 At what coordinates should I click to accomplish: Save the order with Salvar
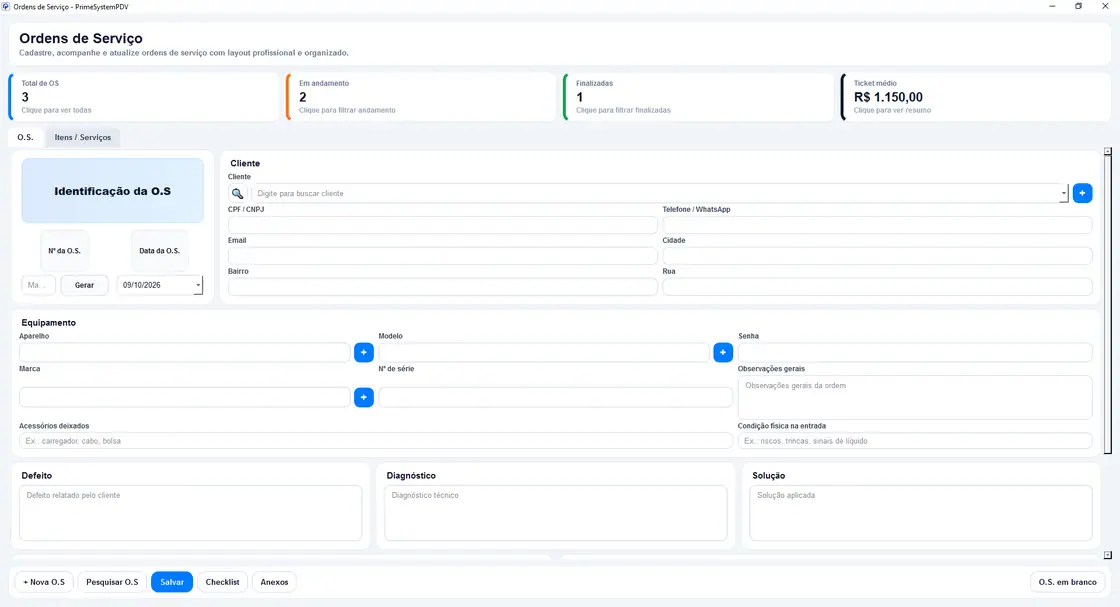click(172, 582)
